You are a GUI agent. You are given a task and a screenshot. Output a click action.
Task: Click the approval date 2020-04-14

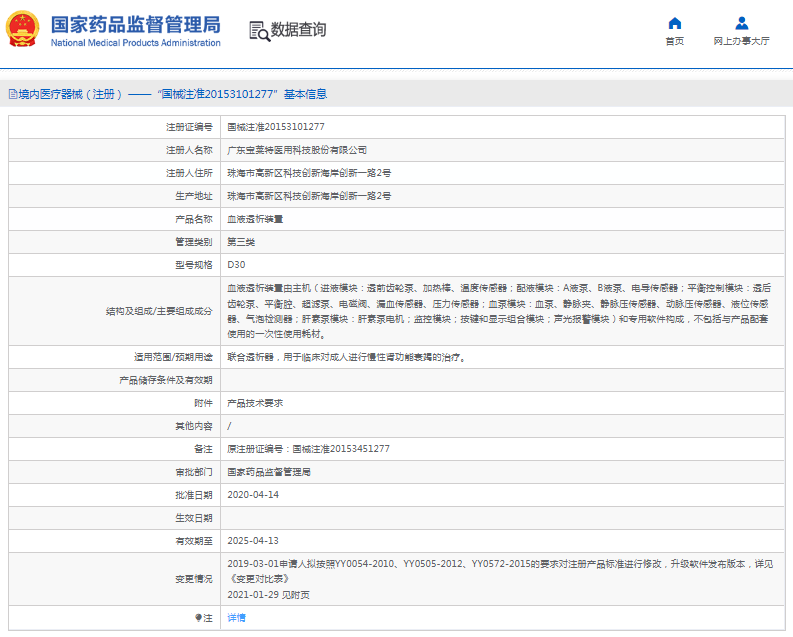coord(253,495)
